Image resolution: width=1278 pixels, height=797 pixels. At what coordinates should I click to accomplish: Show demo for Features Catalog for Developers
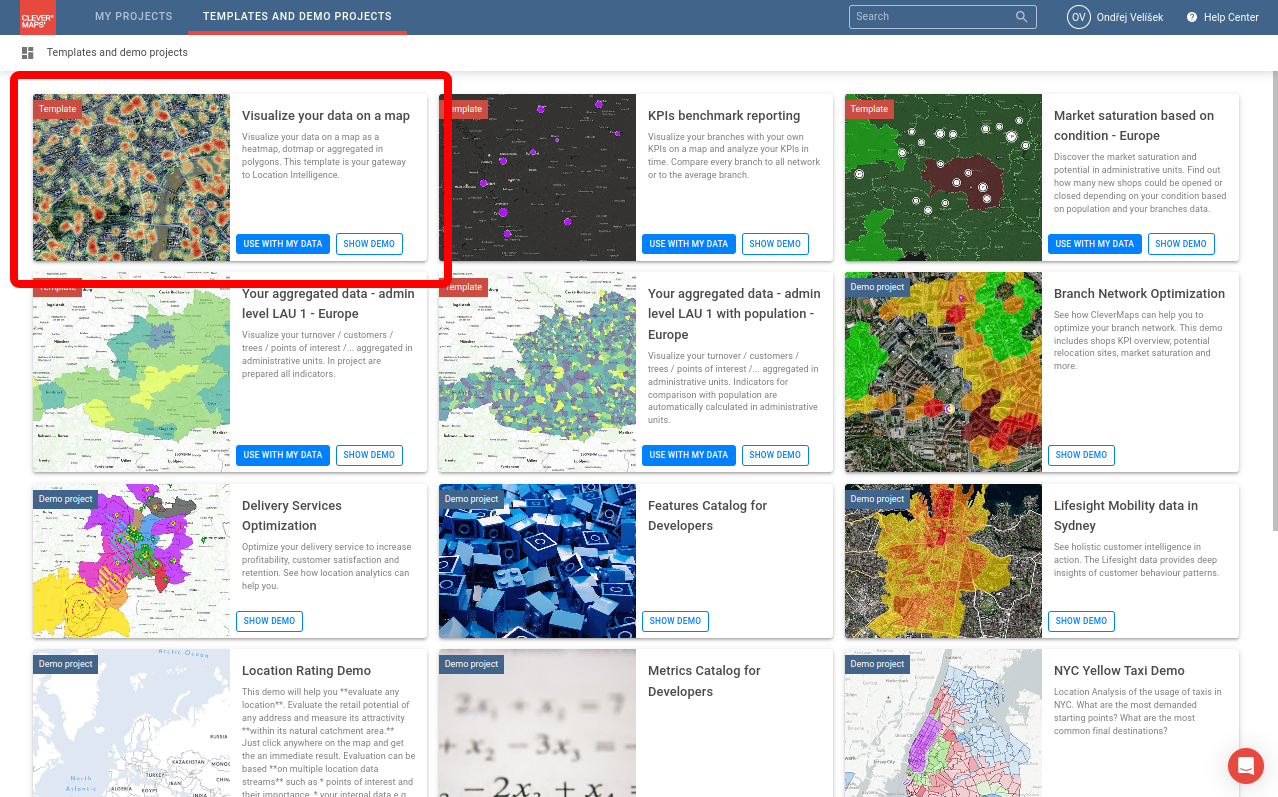click(x=675, y=621)
